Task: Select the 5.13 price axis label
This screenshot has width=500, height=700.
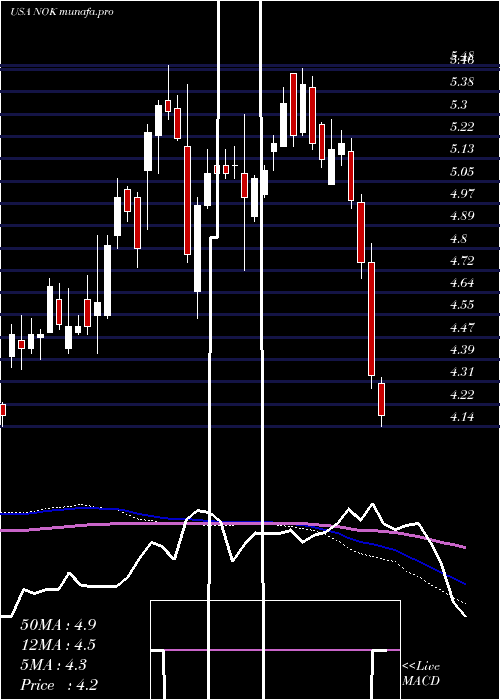Action: tap(462, 149)
